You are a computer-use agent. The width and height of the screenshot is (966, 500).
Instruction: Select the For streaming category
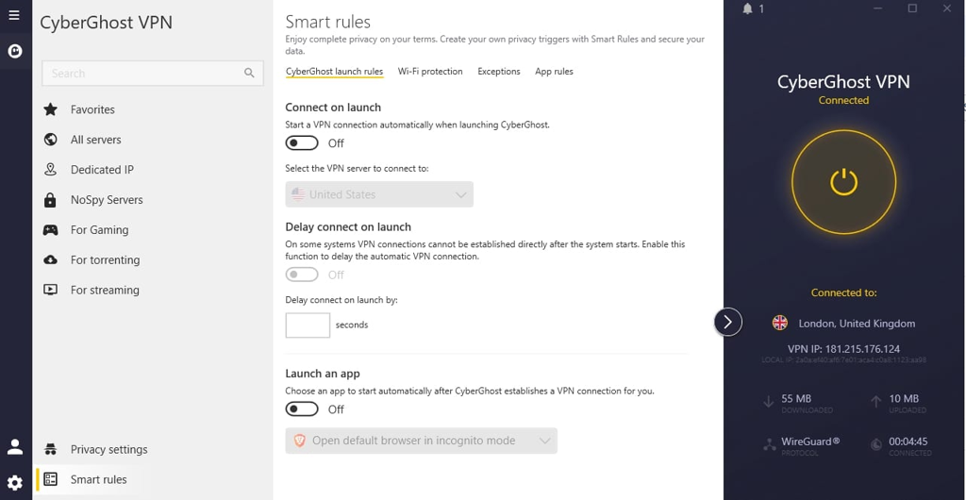click(104, 290)
